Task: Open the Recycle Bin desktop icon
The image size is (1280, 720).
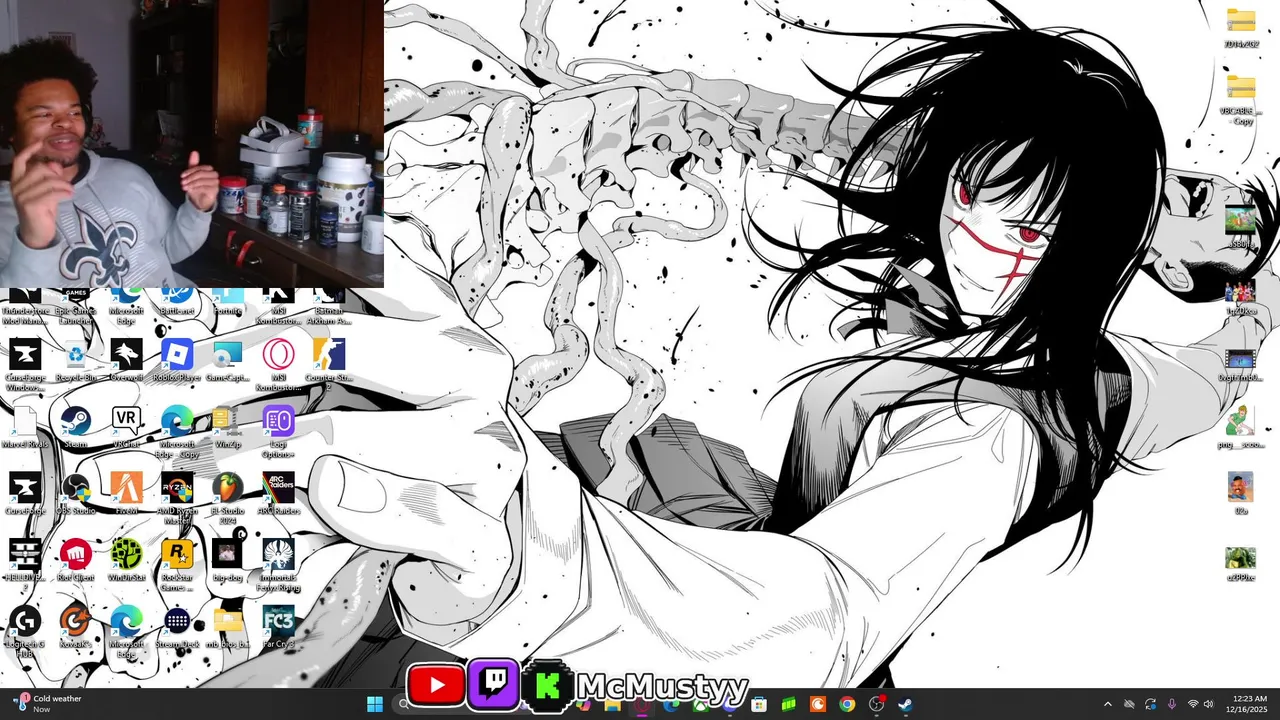Action: click(76, 362)
